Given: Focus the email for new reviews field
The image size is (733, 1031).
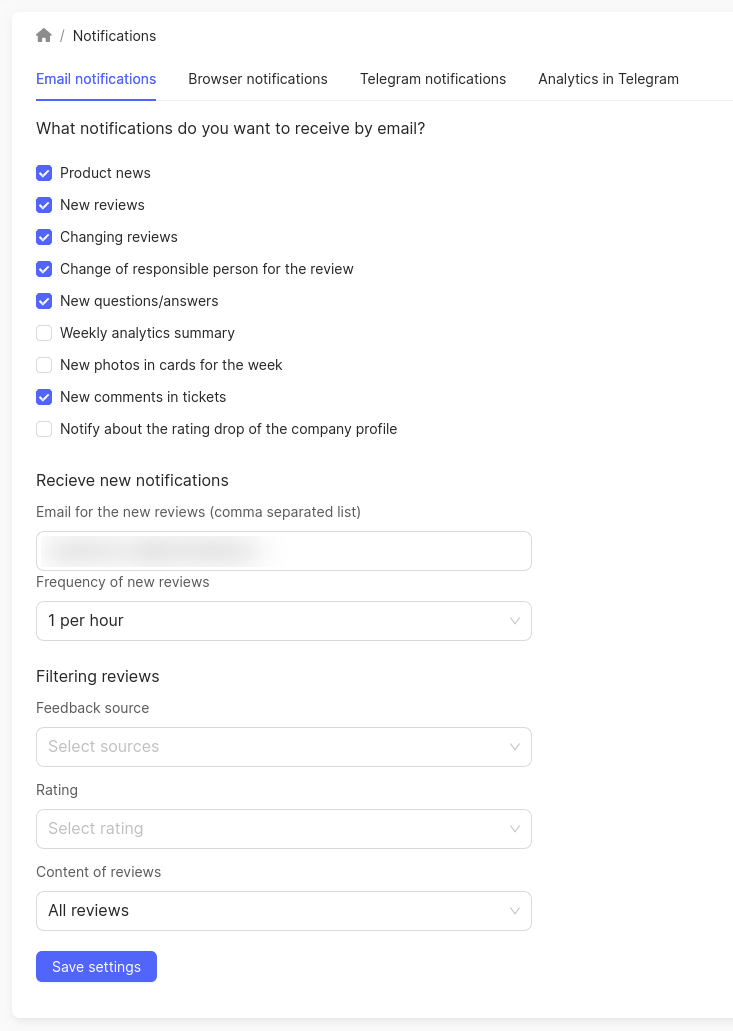Looking at the screenshot, I should point(283,551).
